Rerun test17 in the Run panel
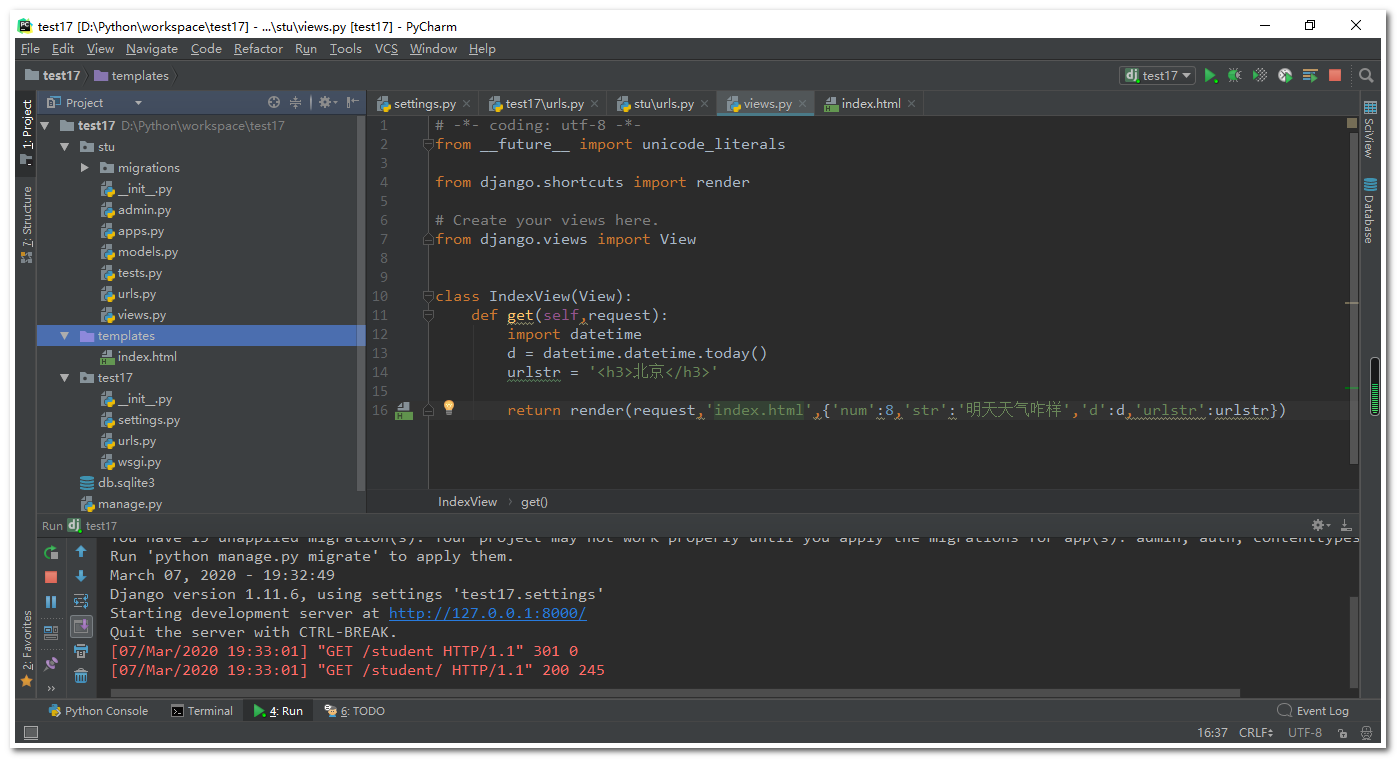The width and height of the screenshot is (1397, 759). 51,552
